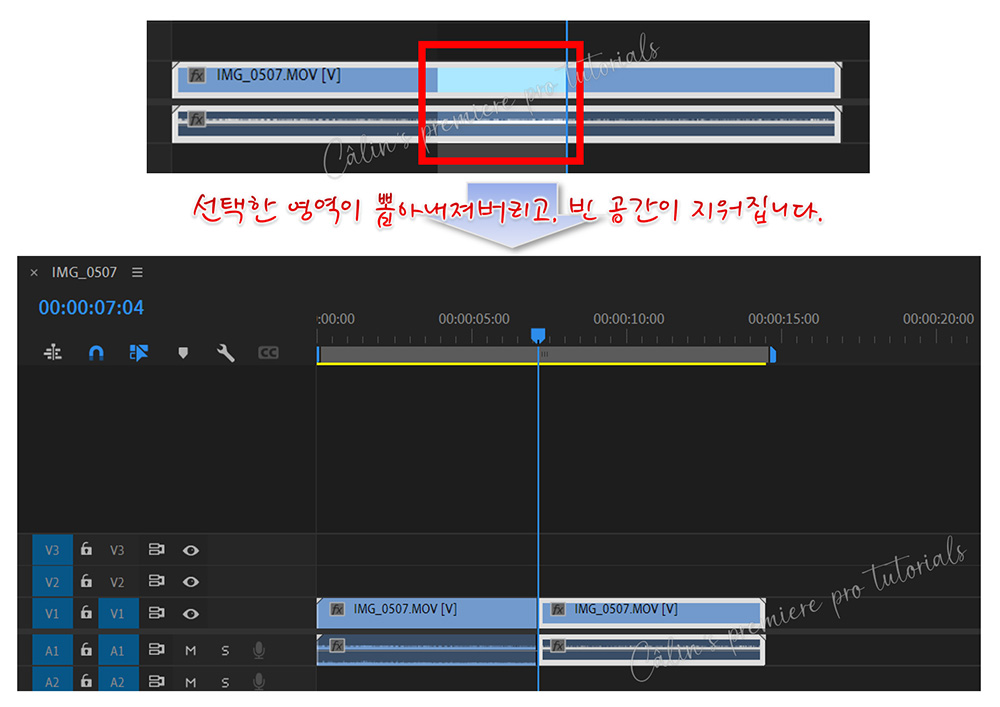Open Timeline display settings wrench
Image resolution: width=1000 pixels, height=707 pixels.
pyautogui.click(x=225, y=353)
